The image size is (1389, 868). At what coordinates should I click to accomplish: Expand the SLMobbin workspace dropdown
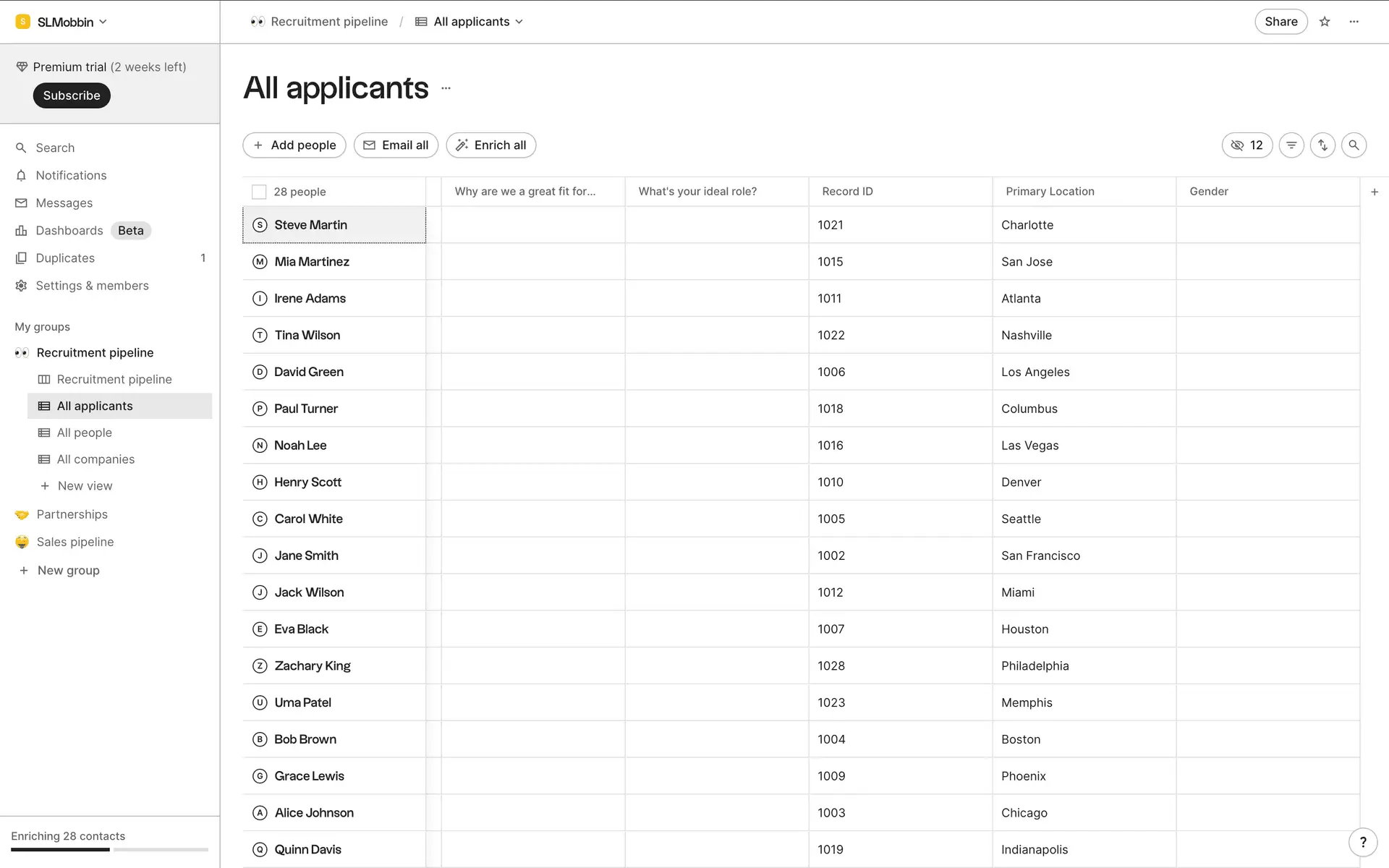pos(64,22)
